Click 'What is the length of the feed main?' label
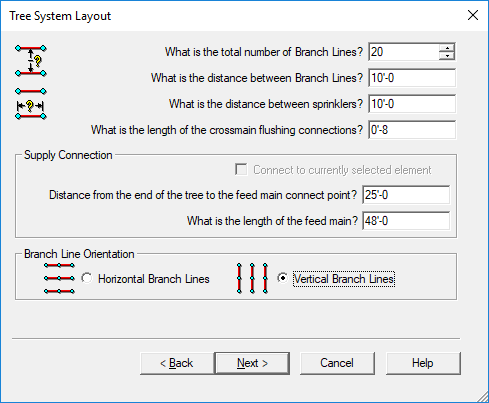This screenshot has width=489, height=403. (272, 221)
